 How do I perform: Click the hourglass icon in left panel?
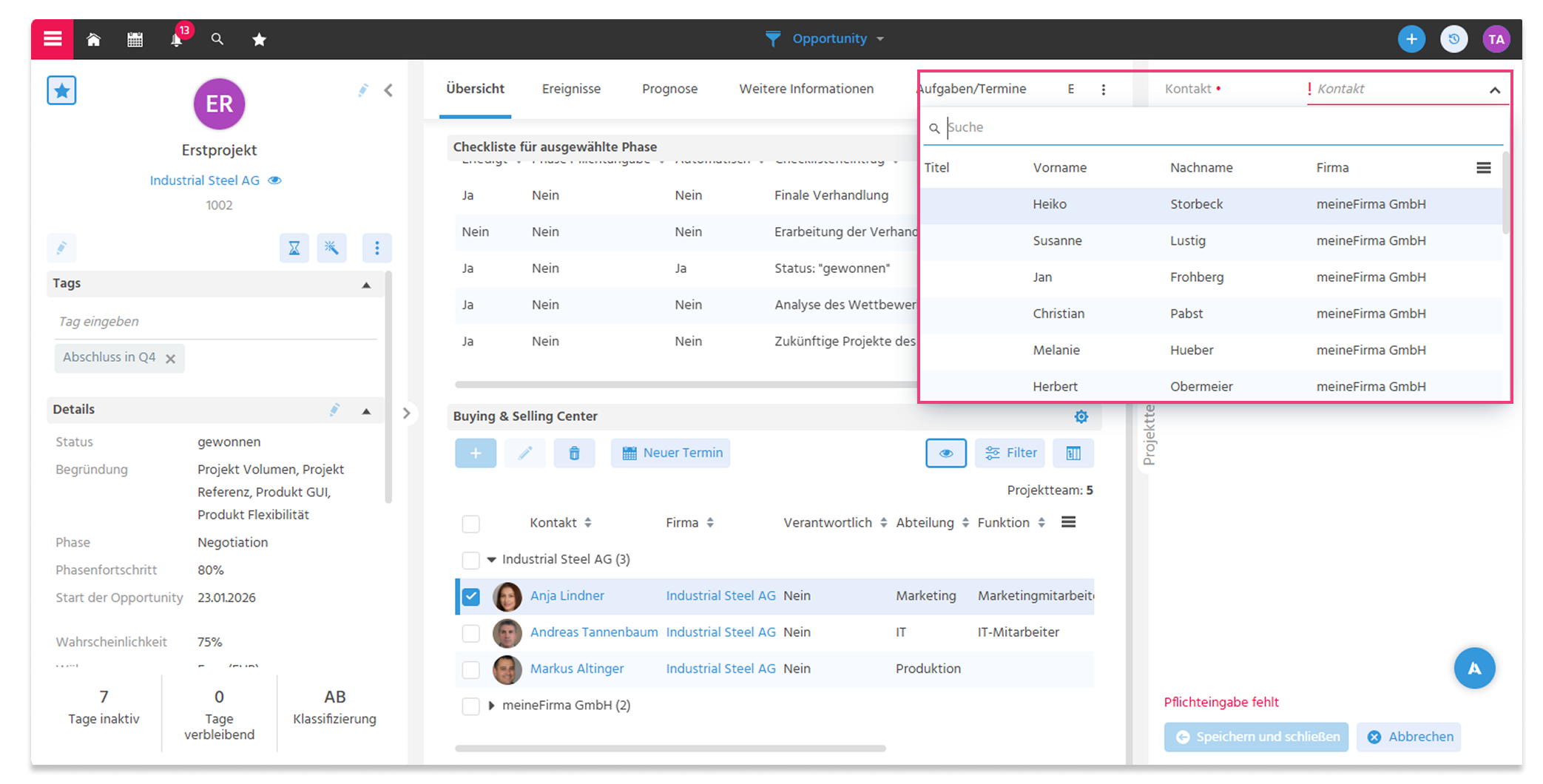(x=294, y=248)
